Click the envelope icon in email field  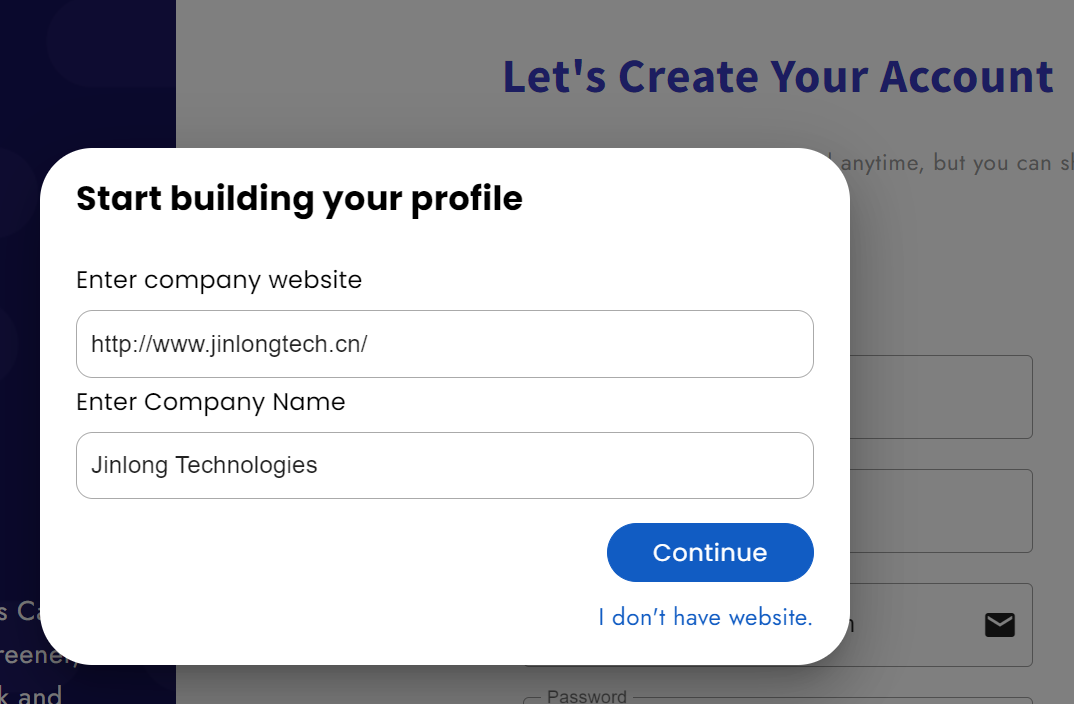pos(999,625)
